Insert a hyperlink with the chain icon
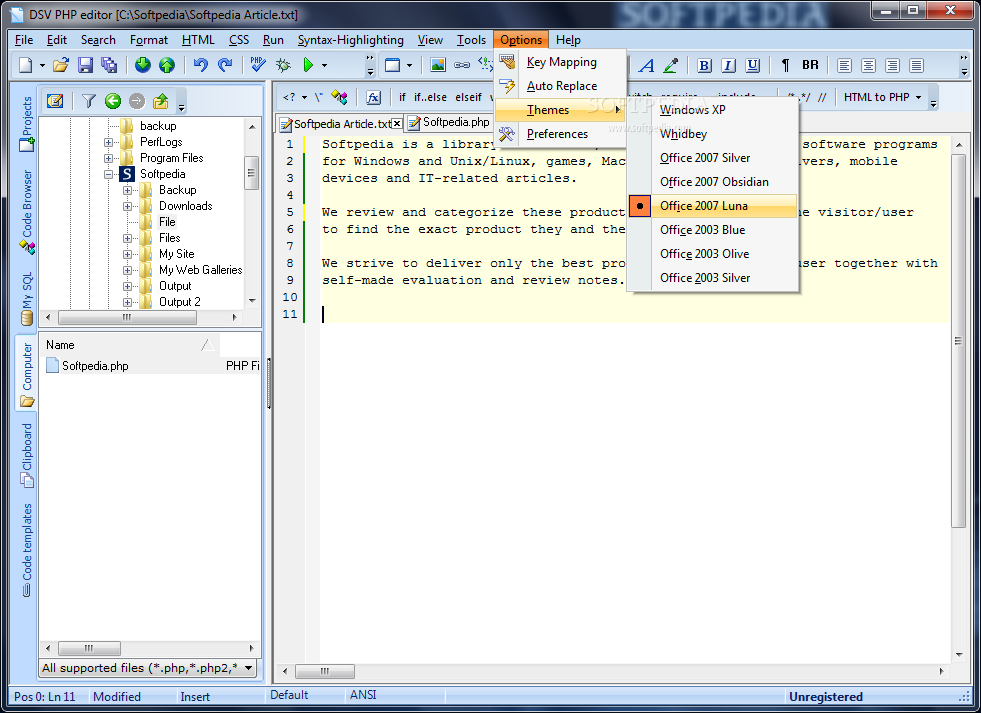Image resolution: width=981 pixels, height=713 pixels. pyautogui.click(x=462, y=65)
